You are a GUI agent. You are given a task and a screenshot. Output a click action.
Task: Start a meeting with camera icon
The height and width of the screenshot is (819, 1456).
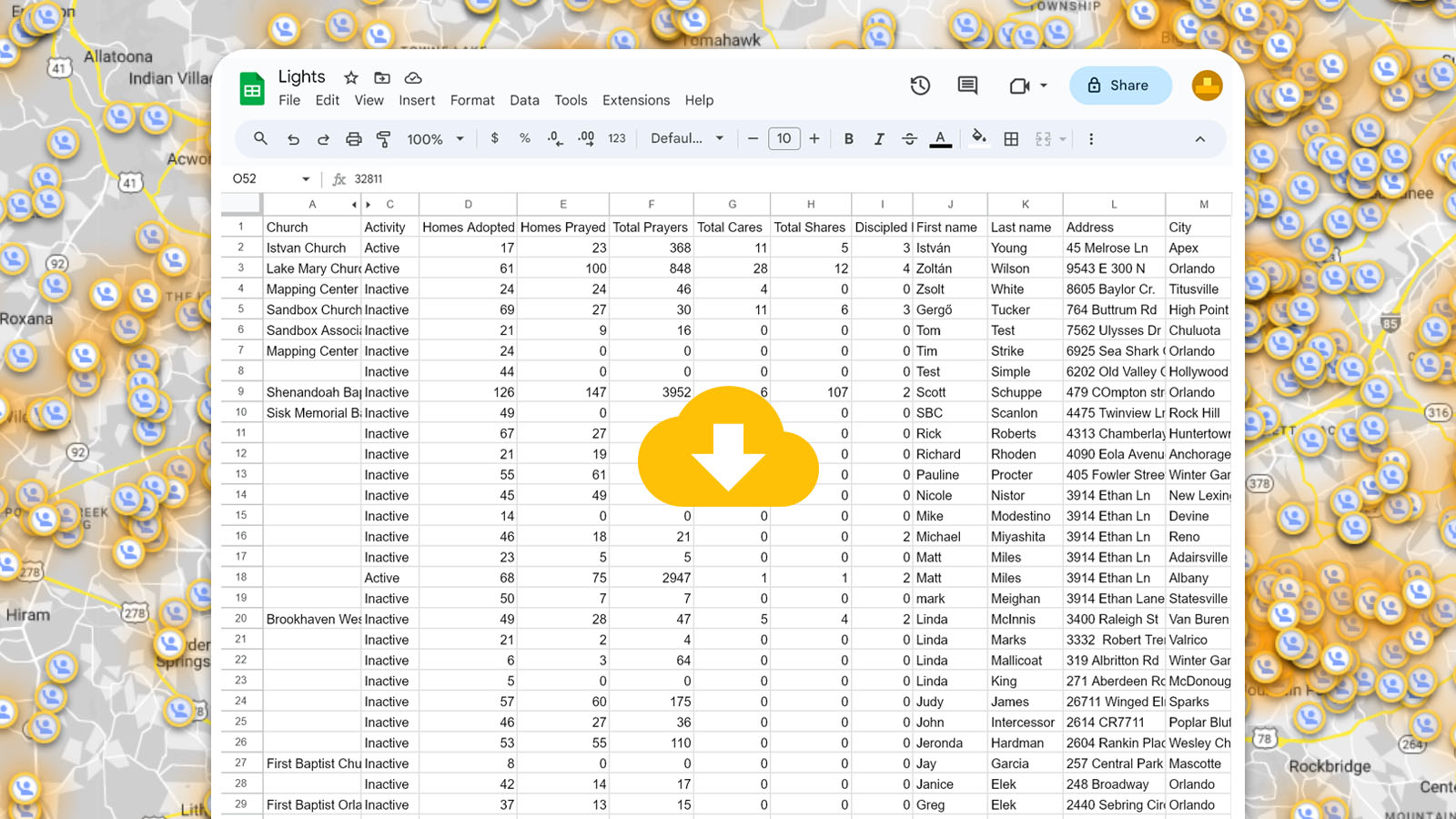tap(1019, 86)
